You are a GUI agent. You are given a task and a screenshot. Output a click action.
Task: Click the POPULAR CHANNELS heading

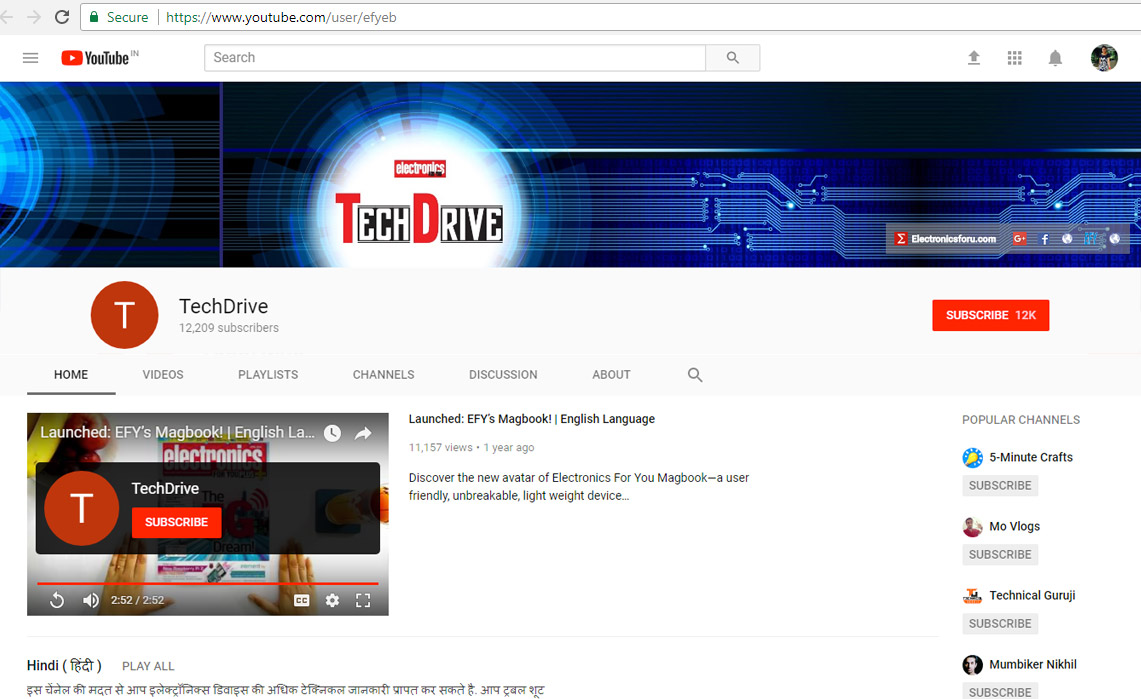1021,420
